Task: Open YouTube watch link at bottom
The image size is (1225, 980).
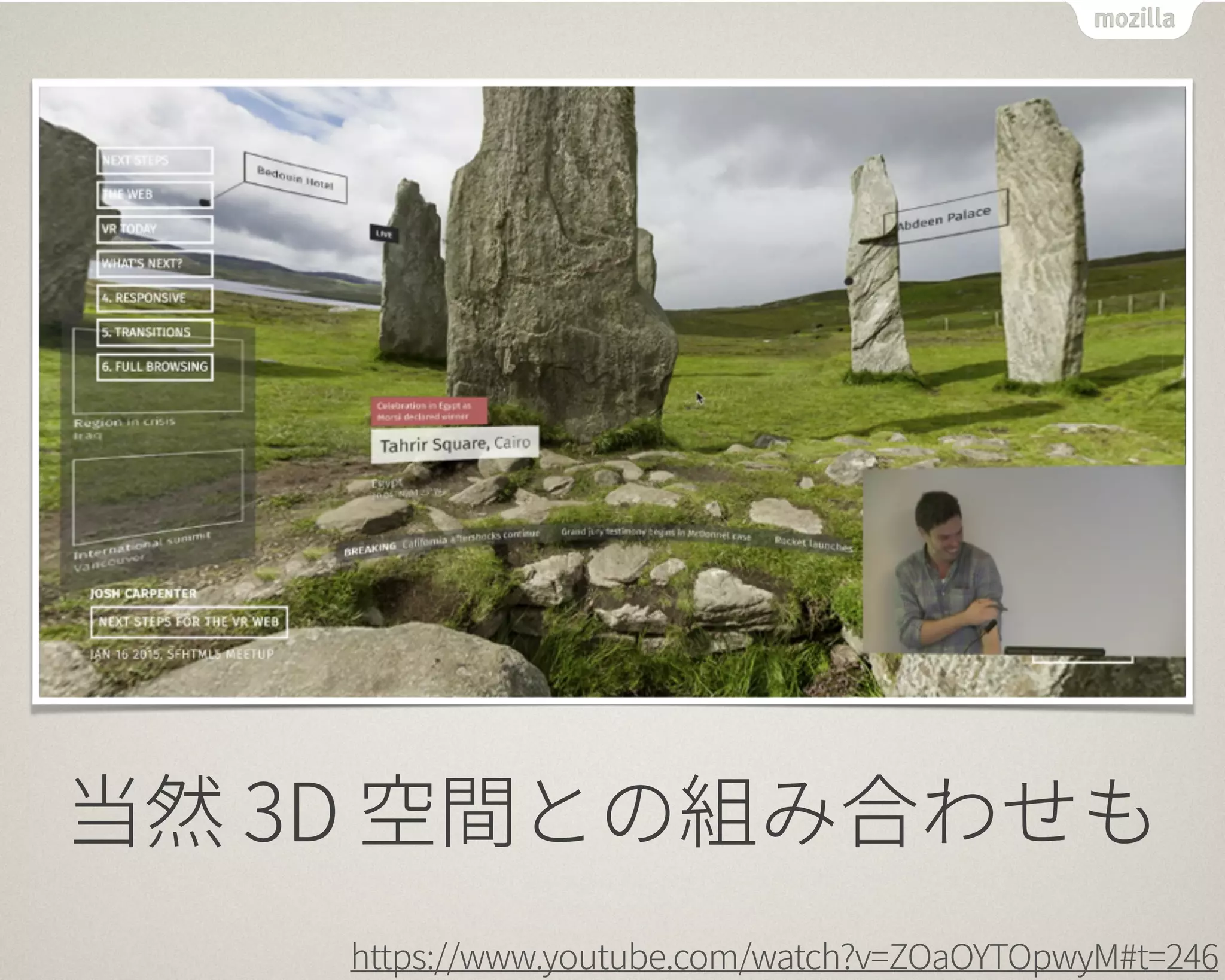Action: 784,957
